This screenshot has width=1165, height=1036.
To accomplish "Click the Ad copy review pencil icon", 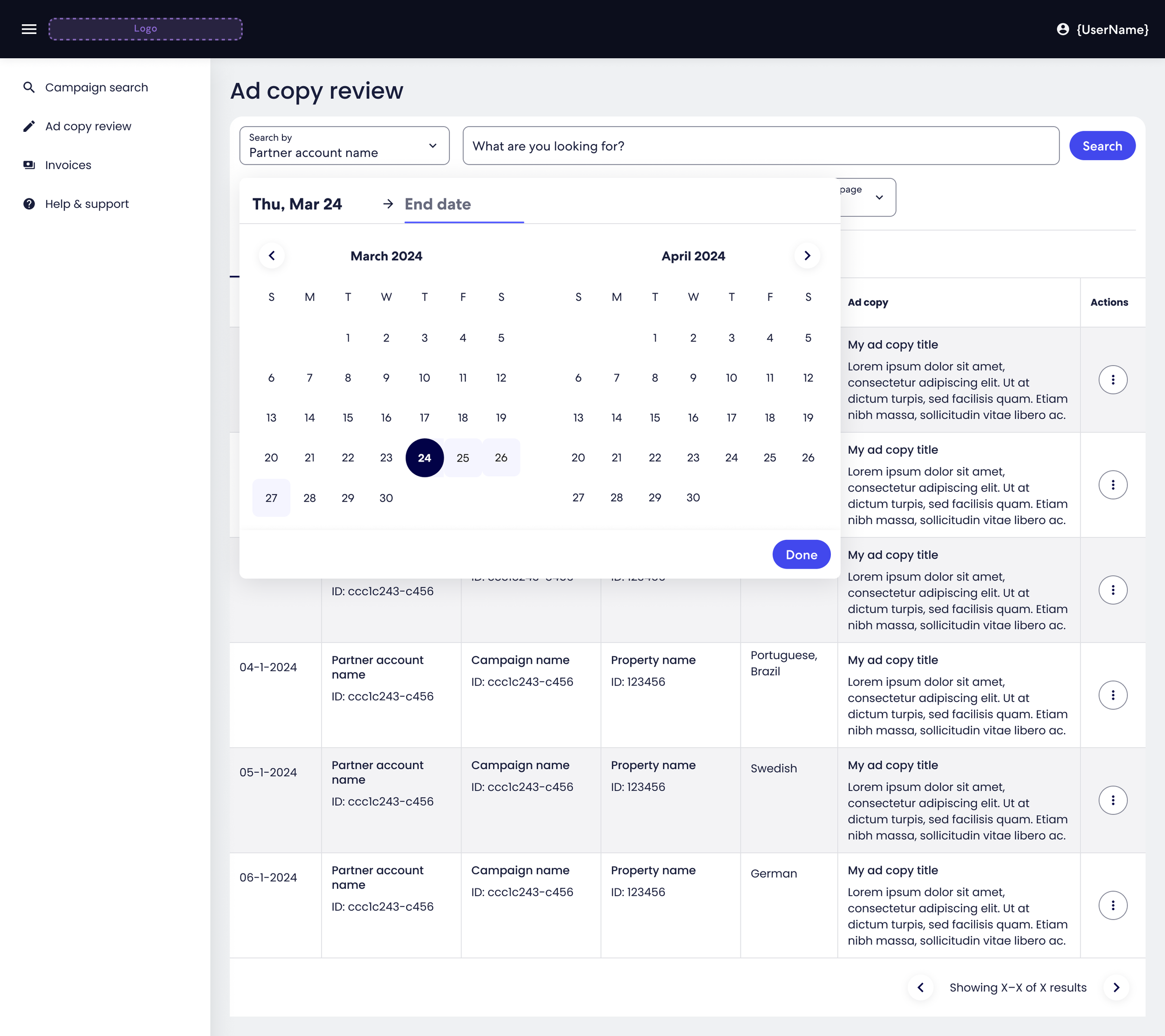I will click(29, 126).
